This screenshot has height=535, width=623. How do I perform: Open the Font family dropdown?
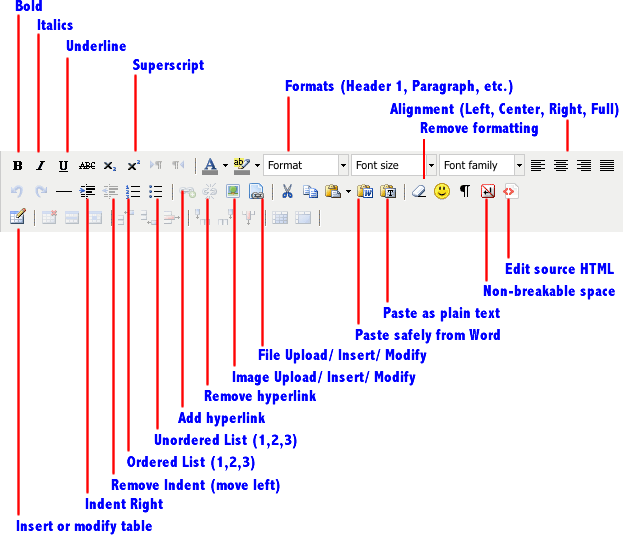coord(482,165)
